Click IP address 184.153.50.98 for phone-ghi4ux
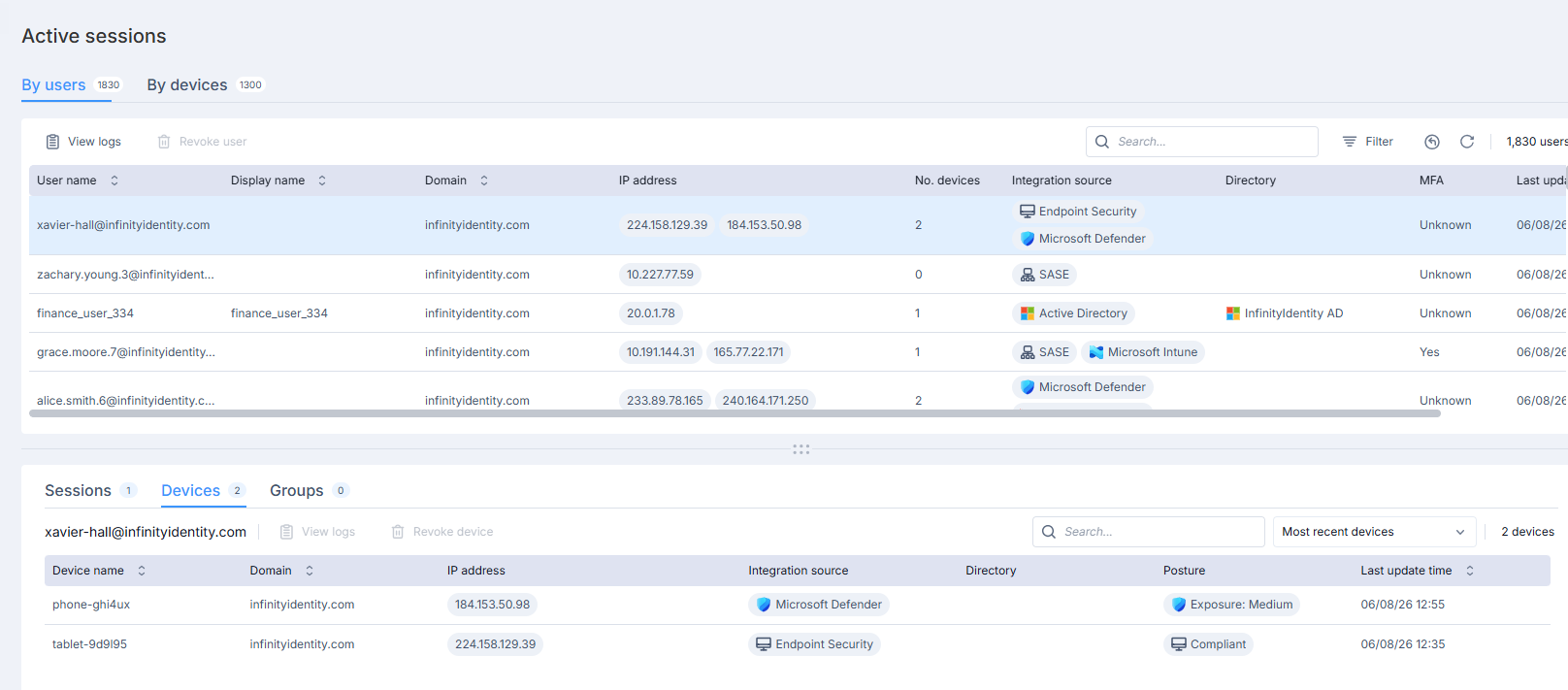Screen dimensions: 1568x690 (x=492, y=605)
